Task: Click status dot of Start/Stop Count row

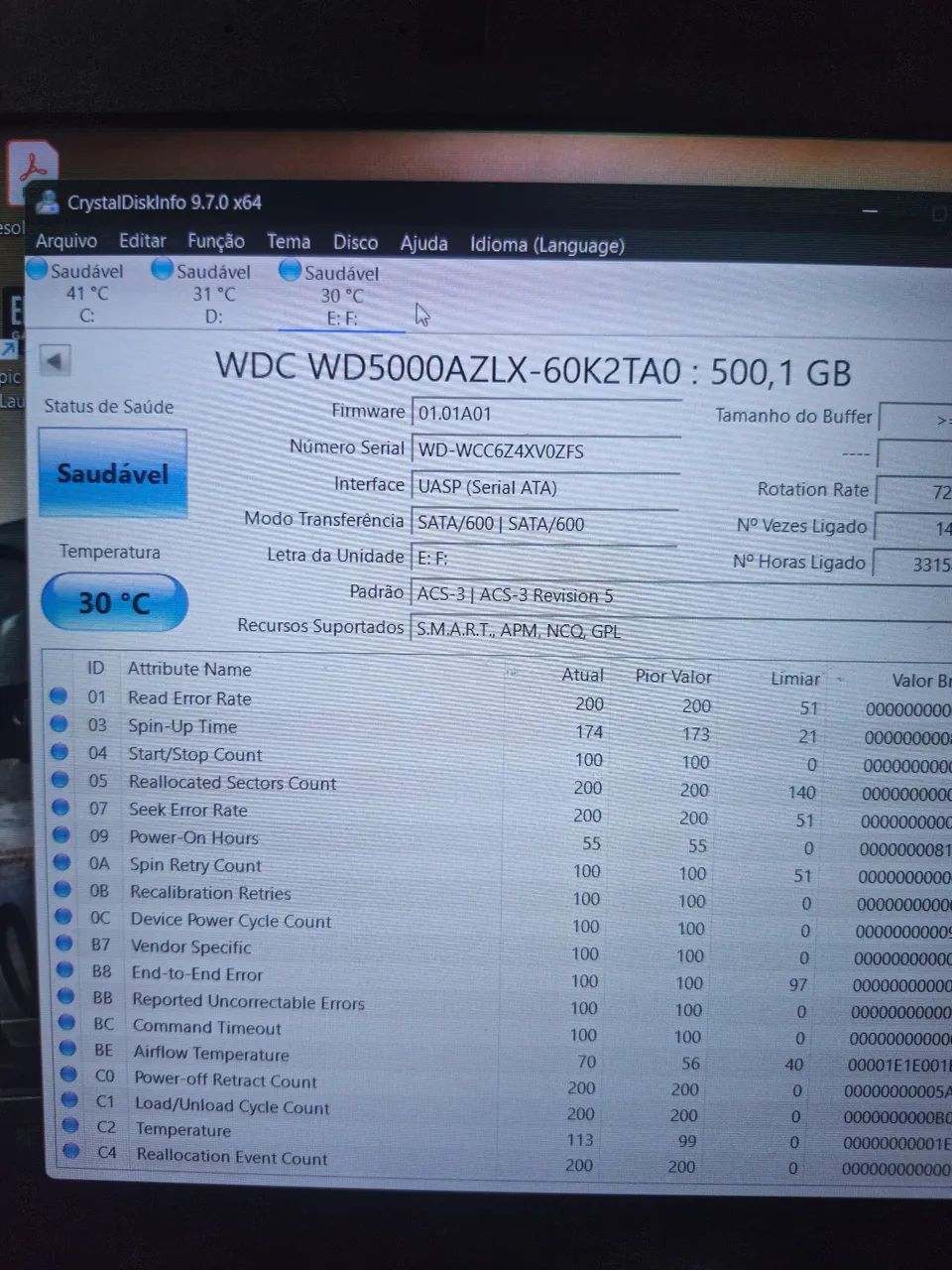Action: [60, 752]
